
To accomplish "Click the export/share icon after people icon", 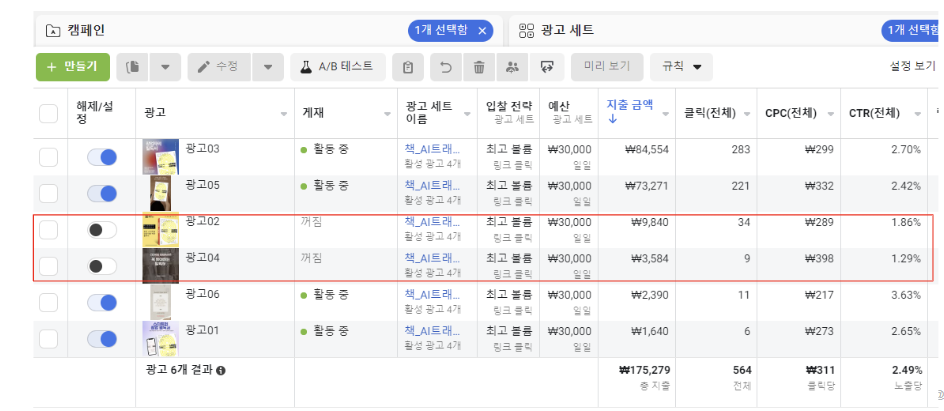I will tap(547, 67).
